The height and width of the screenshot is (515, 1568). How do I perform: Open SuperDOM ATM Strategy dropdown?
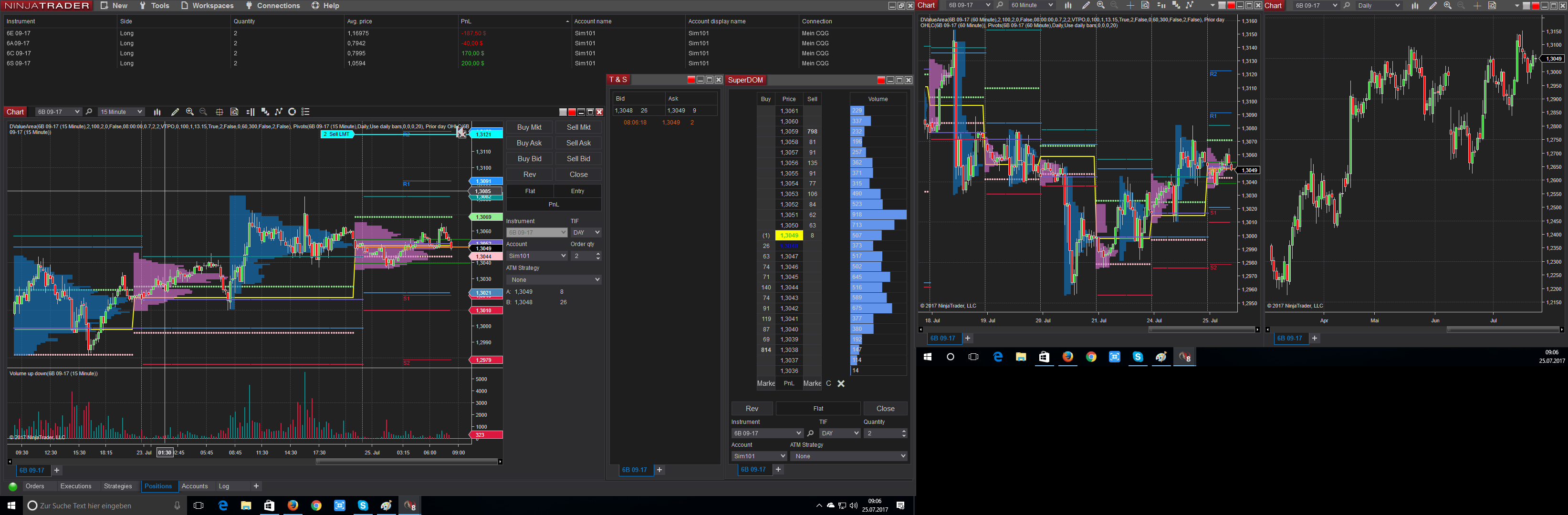click(x=850, y=456)
